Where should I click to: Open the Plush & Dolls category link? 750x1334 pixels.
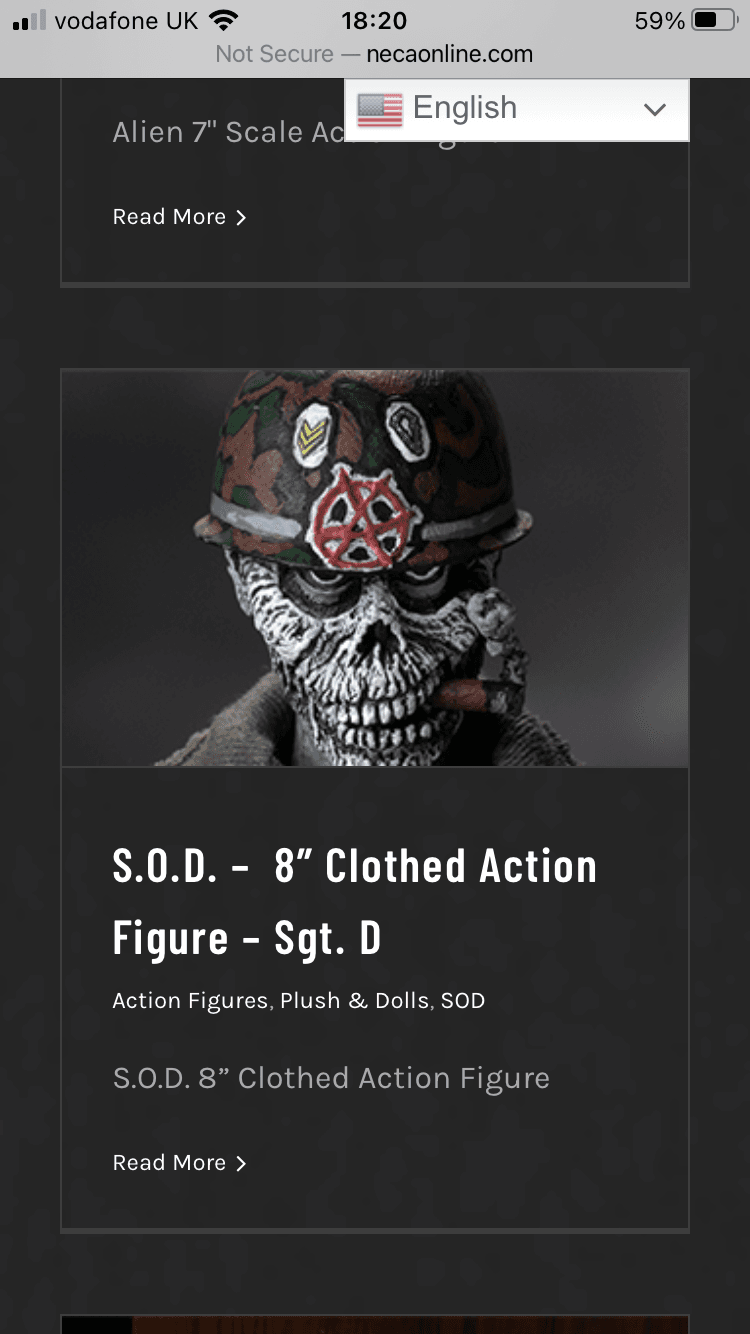[x=355, y=1001]
